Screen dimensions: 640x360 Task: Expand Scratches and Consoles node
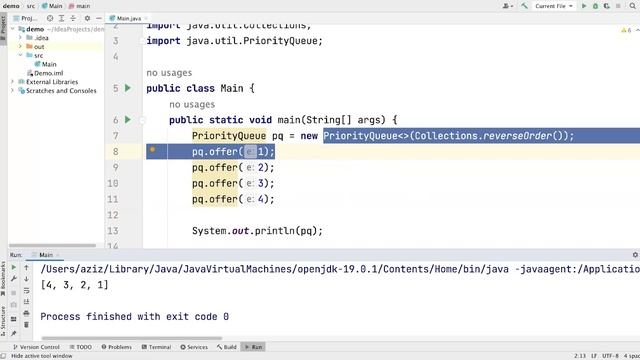tap(13, 91)
